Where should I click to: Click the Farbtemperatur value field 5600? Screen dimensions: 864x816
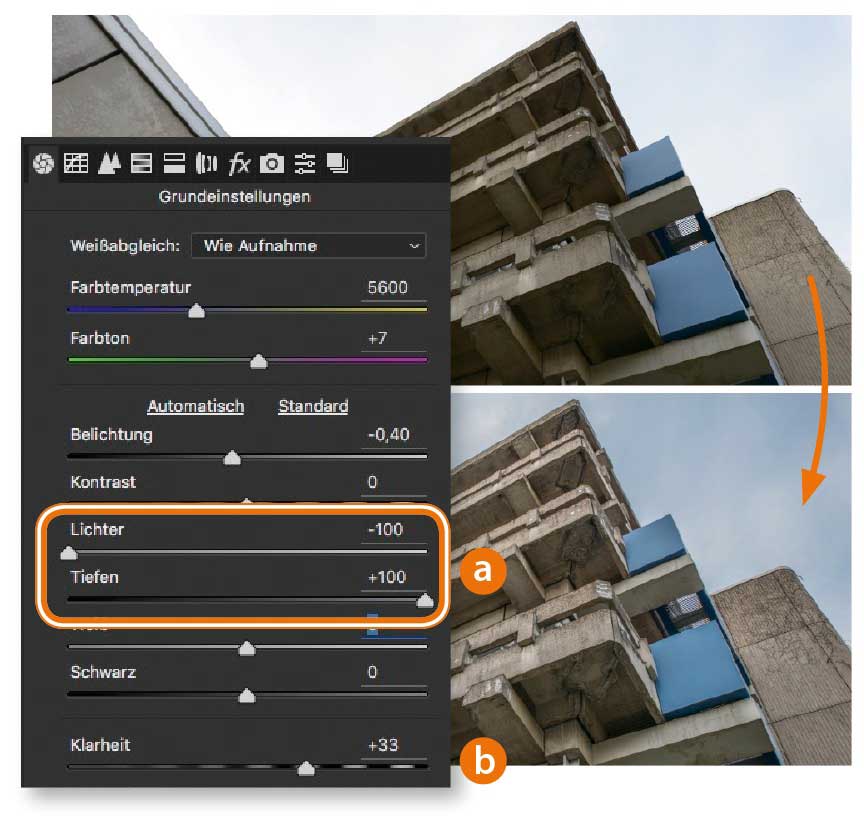pos(393,288)
